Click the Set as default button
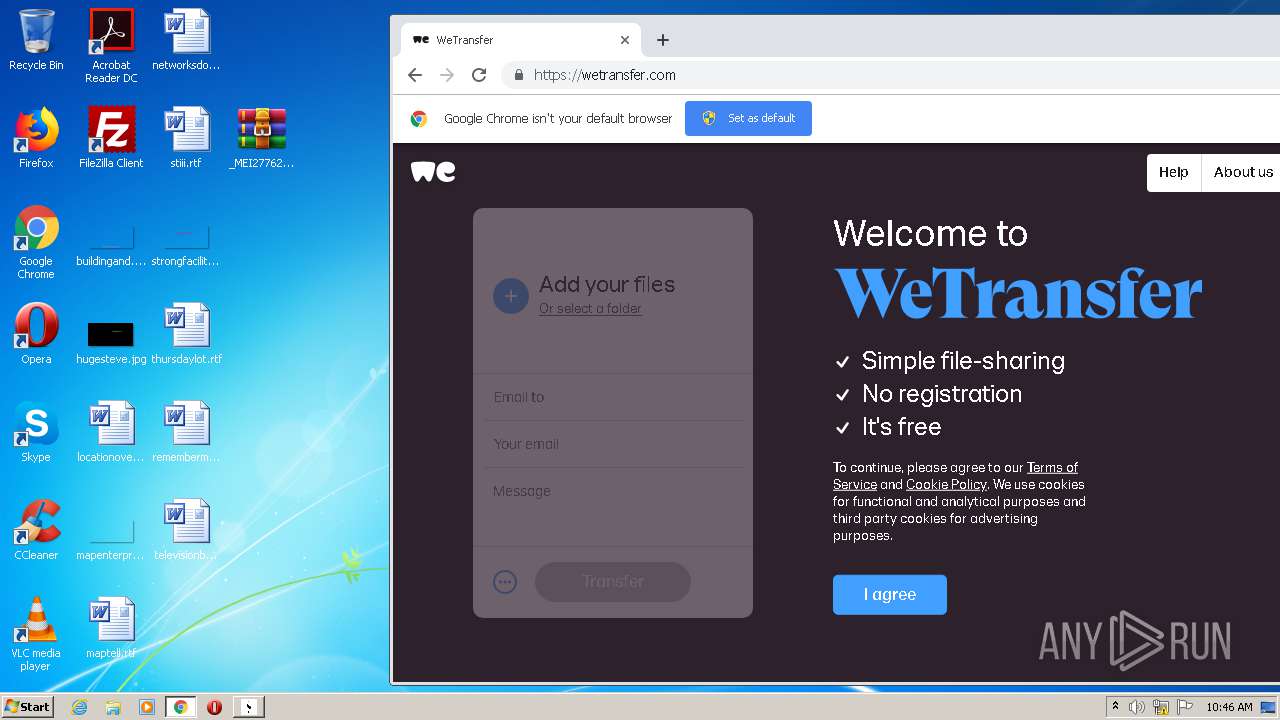Screen dimensions: 1280x720 [748, 118]
